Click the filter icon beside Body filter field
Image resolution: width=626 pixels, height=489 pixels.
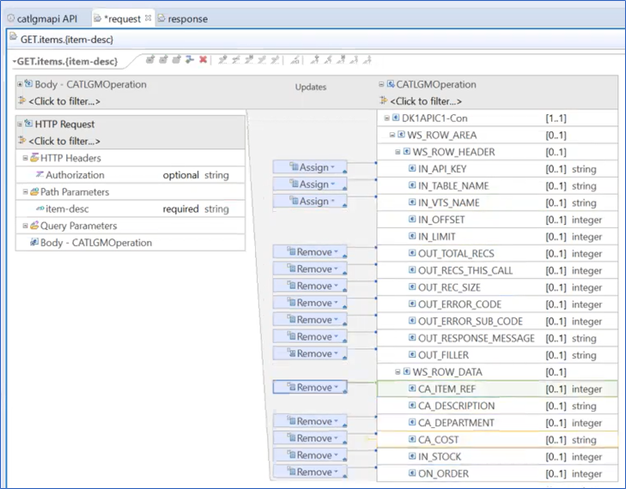click(22, 101)
